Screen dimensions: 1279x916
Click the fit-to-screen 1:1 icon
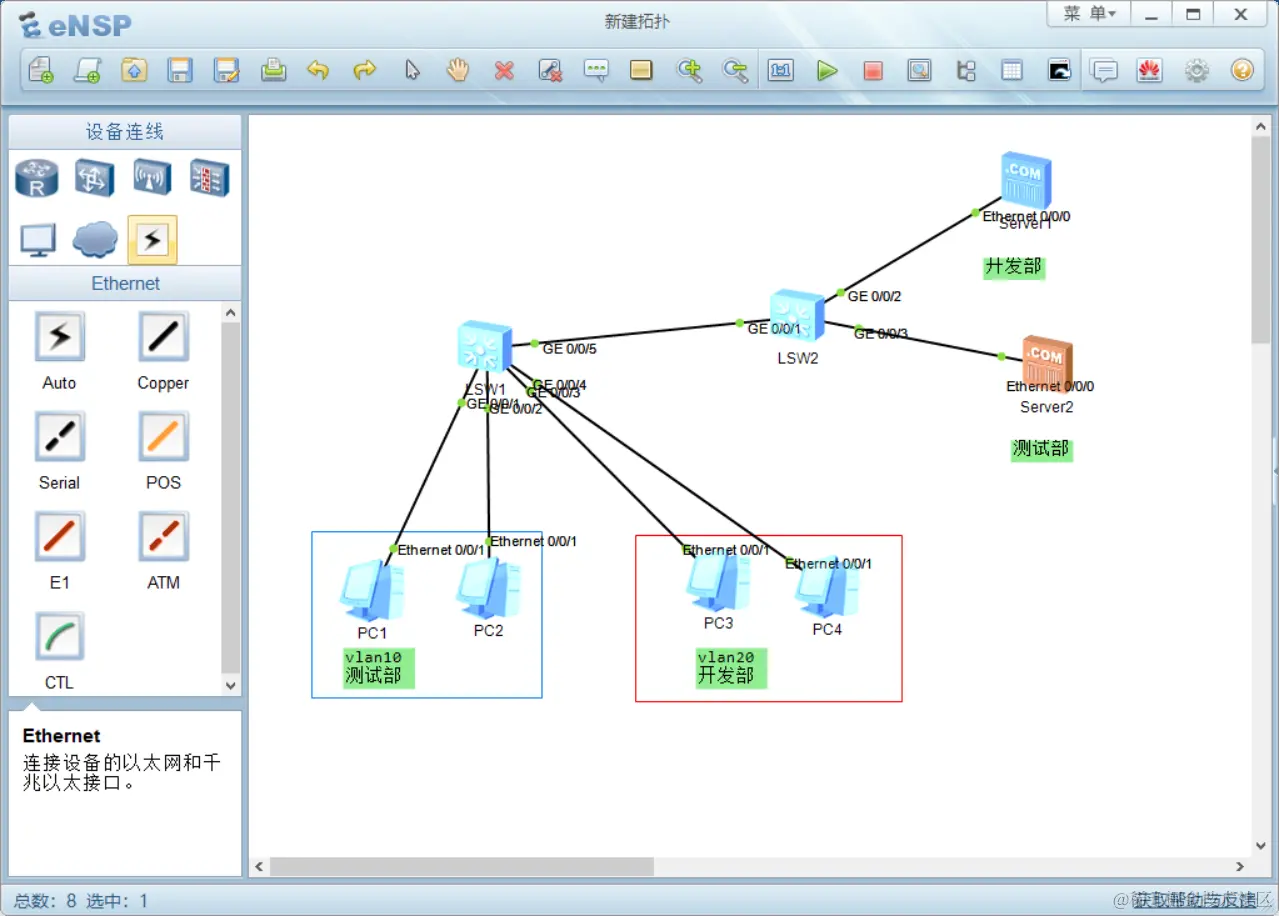click(x=780, y=70)
